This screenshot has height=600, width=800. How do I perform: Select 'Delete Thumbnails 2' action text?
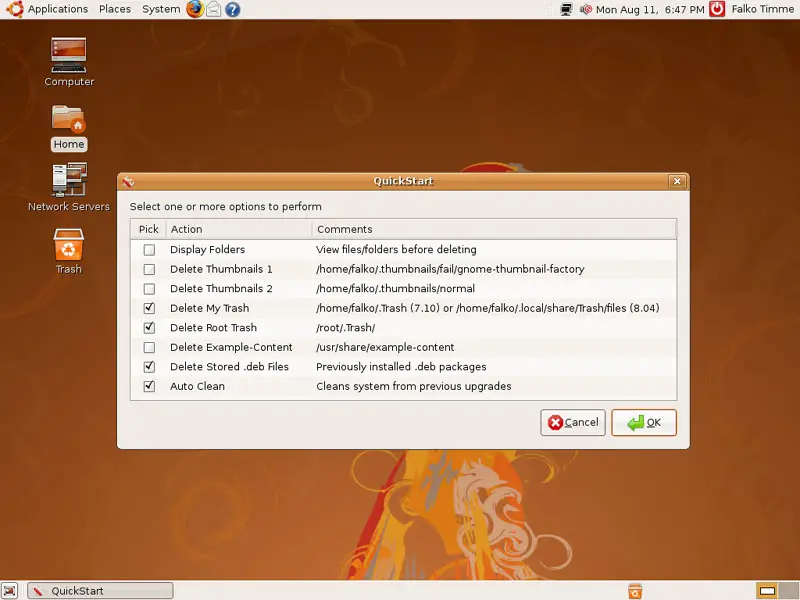click(x=221, y=289)
